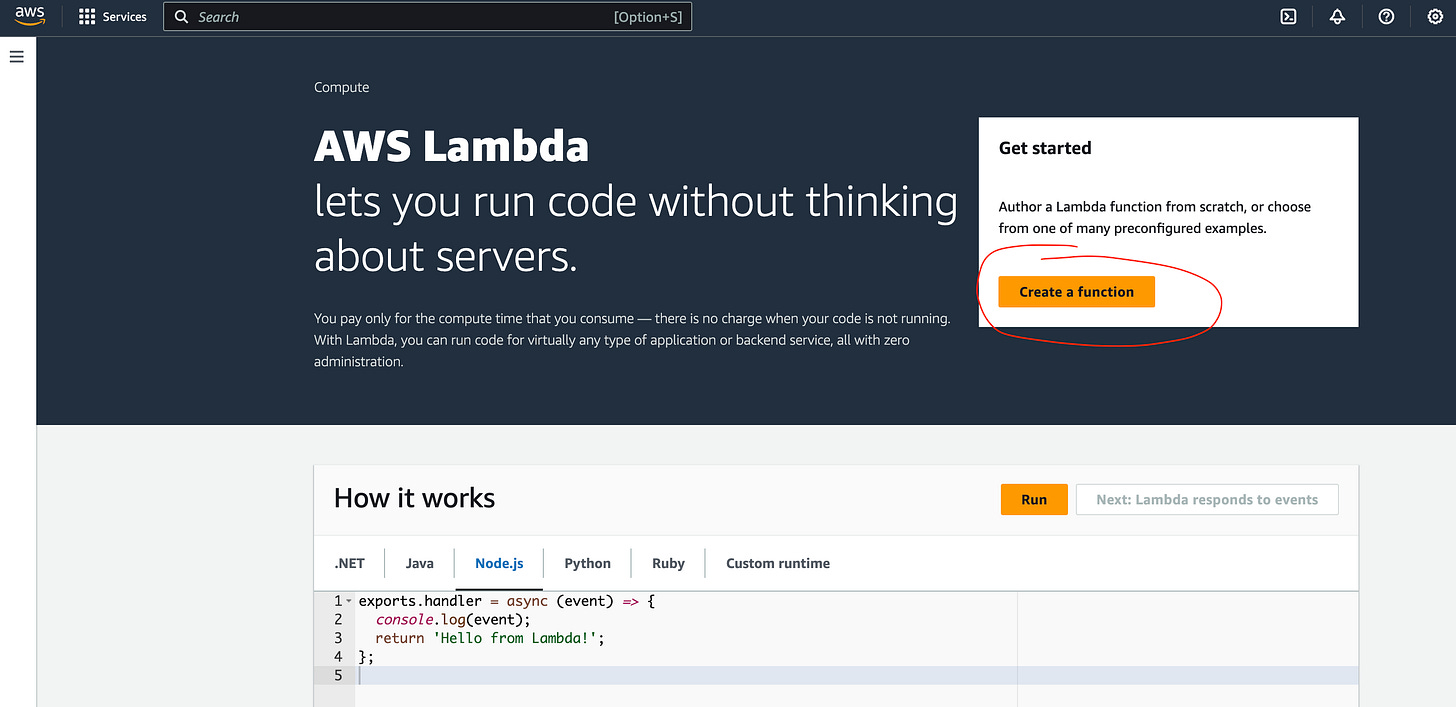Click the orange Run button
Viewport: 1456px width, 707px height.
click(1034, 500)
